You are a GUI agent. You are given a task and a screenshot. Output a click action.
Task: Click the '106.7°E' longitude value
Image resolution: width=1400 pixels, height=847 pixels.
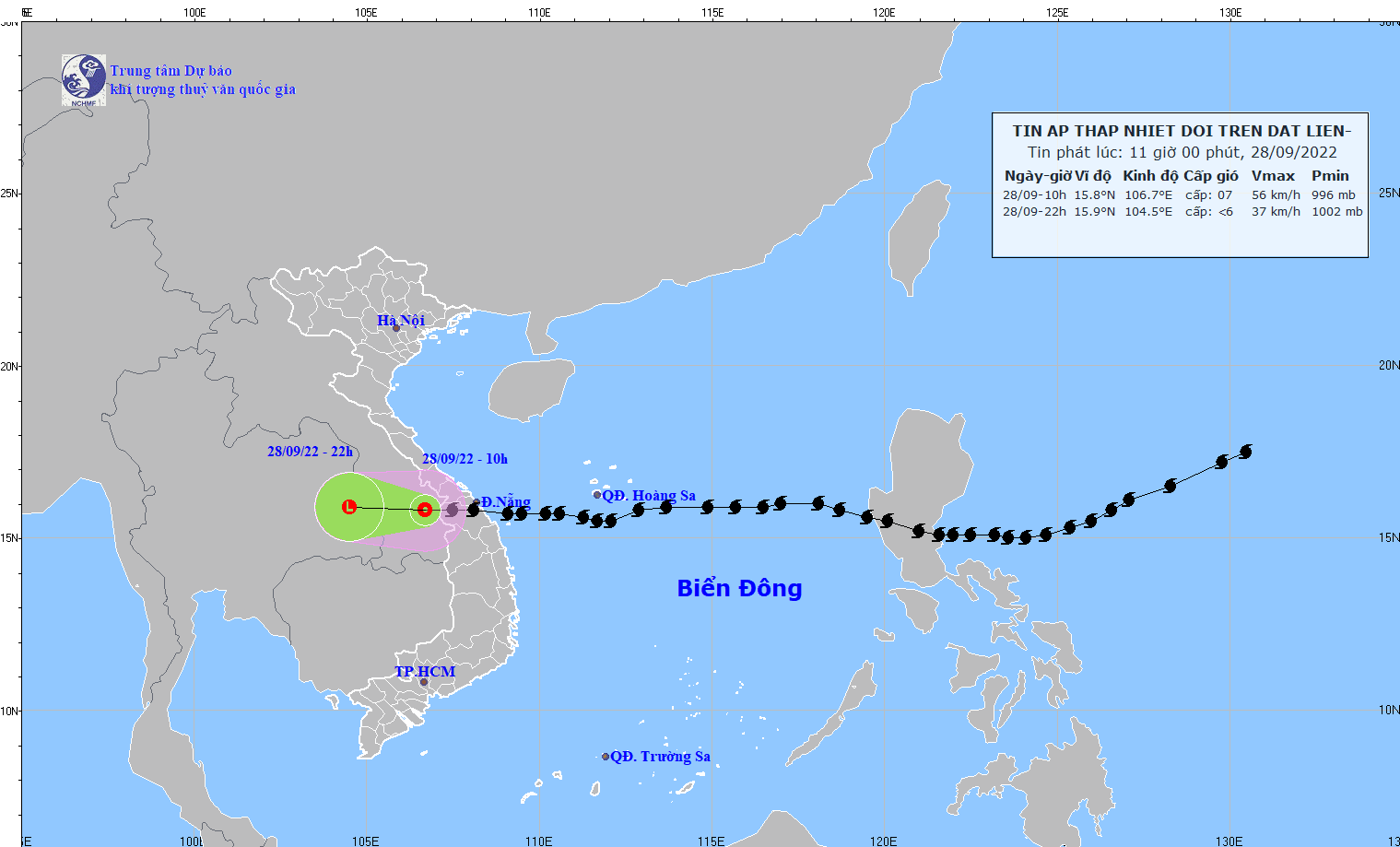point(1148,194)
